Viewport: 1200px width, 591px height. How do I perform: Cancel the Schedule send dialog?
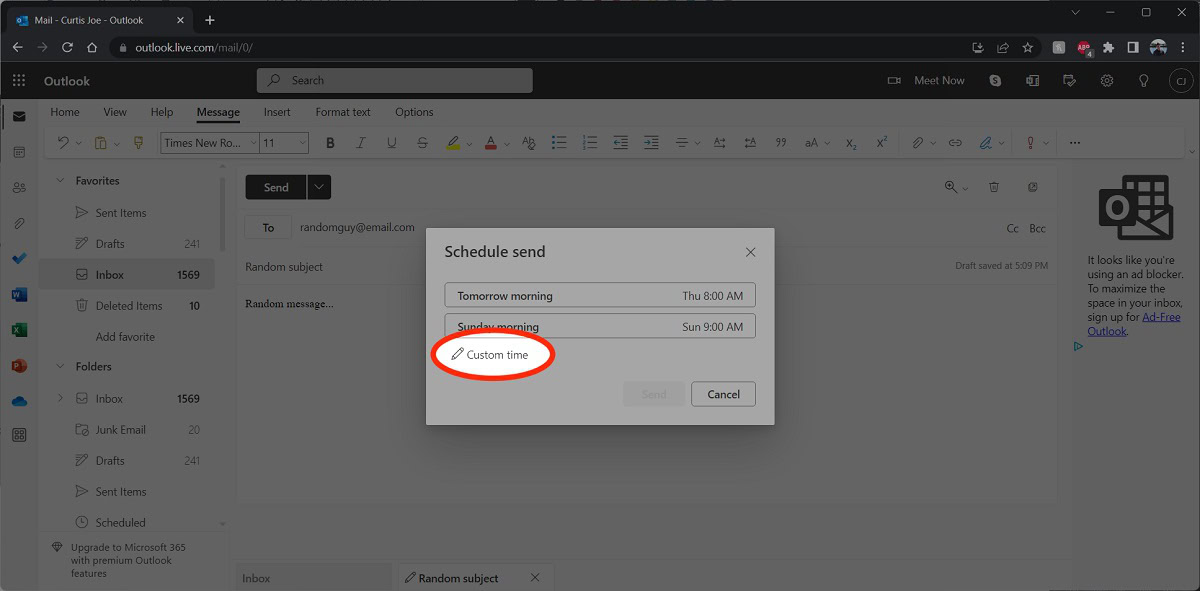(x=723, y=394)
